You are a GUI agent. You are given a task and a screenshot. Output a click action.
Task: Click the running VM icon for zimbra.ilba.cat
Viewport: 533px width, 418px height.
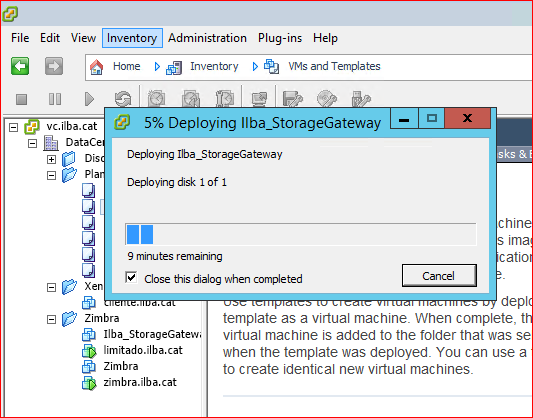pos(89,383)
